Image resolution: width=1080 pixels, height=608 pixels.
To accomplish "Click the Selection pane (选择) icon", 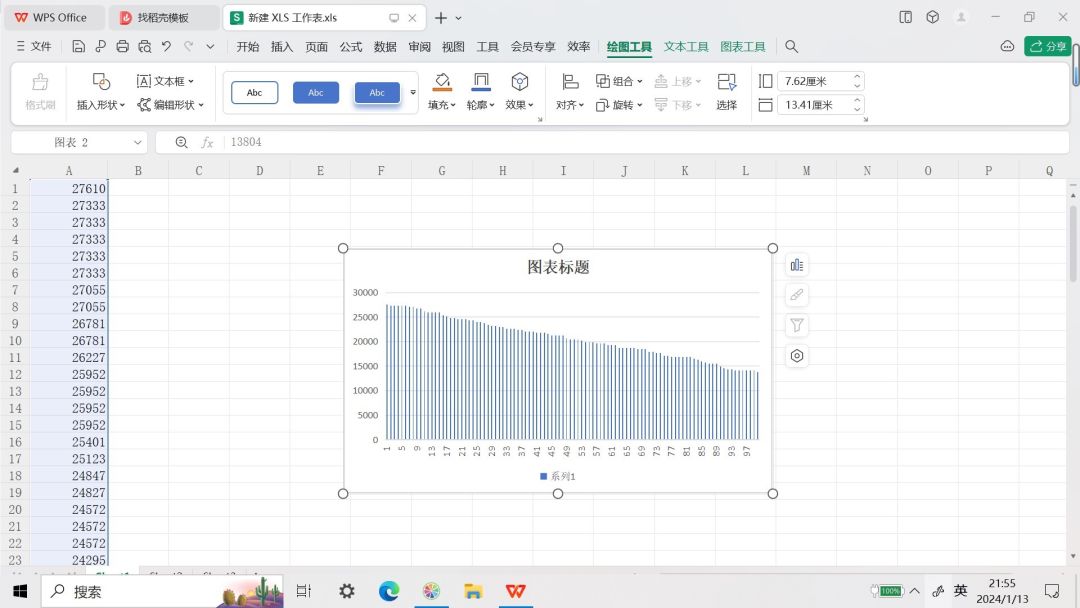I will [727, 91].
